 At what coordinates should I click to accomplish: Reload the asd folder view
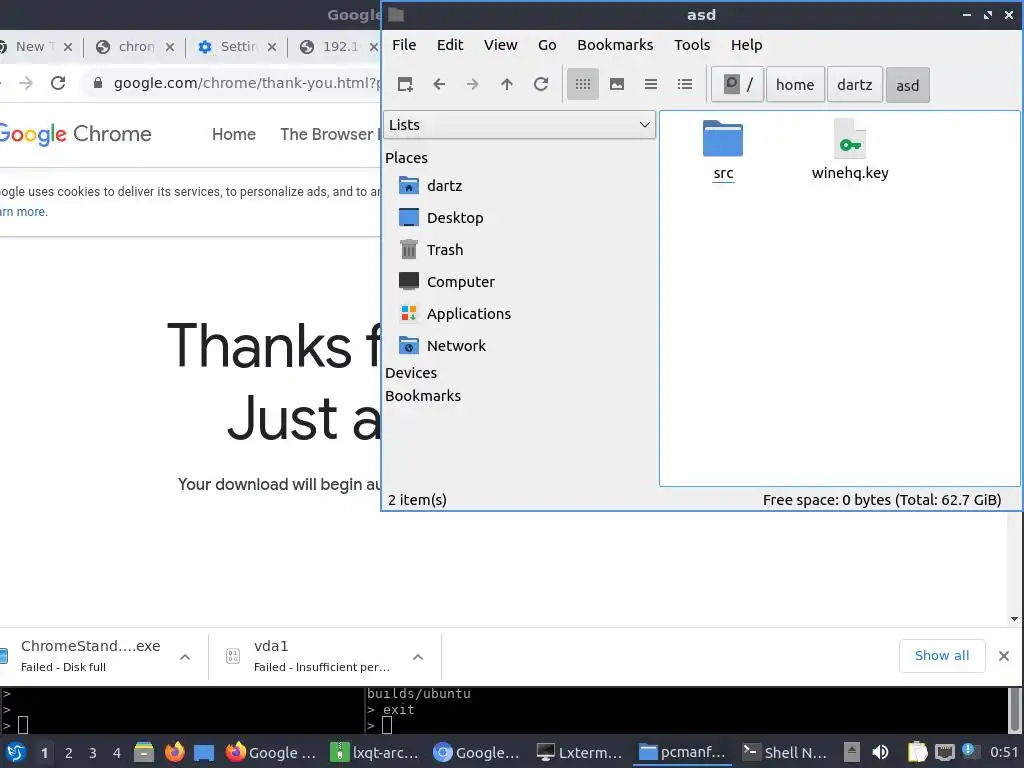[x=541, y=84]
